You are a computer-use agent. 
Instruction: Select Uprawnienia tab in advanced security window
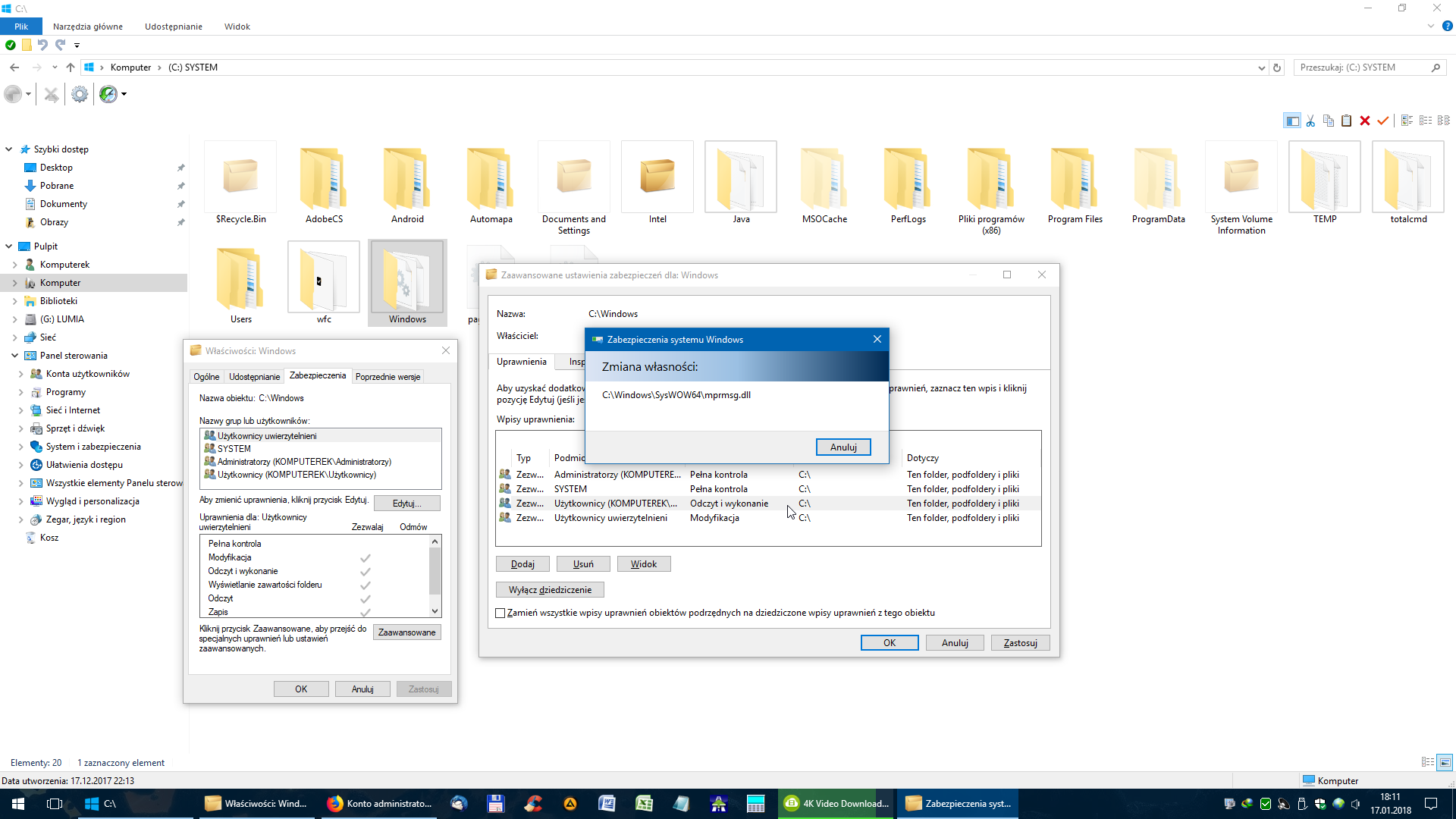pos(522,362)
